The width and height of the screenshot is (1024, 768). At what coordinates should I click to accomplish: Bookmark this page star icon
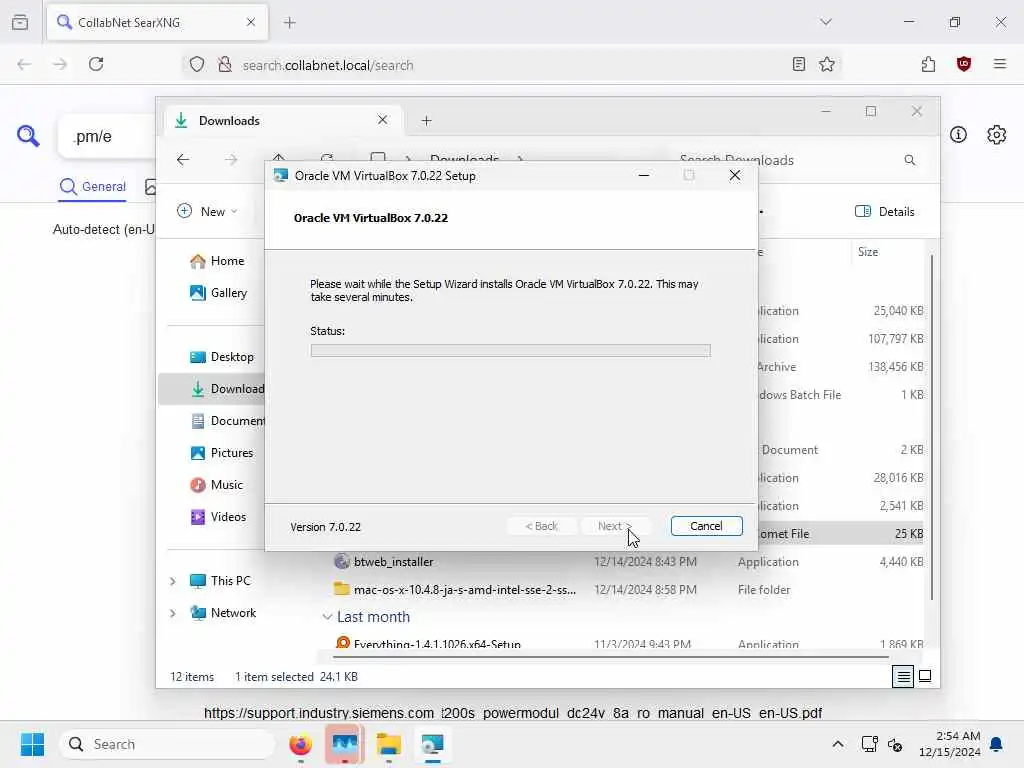tap(827, 64)
